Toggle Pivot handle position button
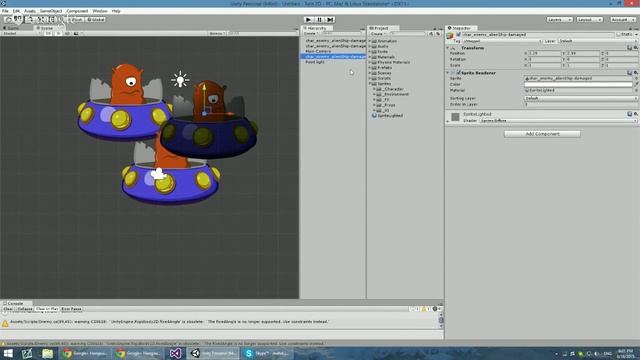This screenshot has width=640, height=360. [75, 20]
